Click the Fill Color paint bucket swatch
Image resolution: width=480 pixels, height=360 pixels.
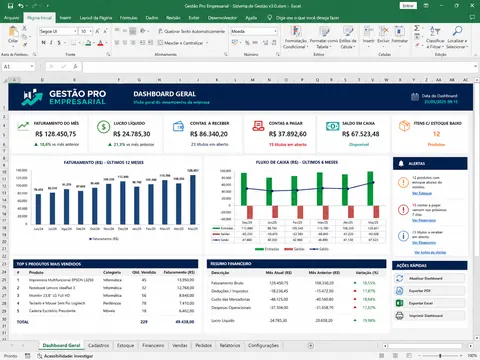pos(88,43)
